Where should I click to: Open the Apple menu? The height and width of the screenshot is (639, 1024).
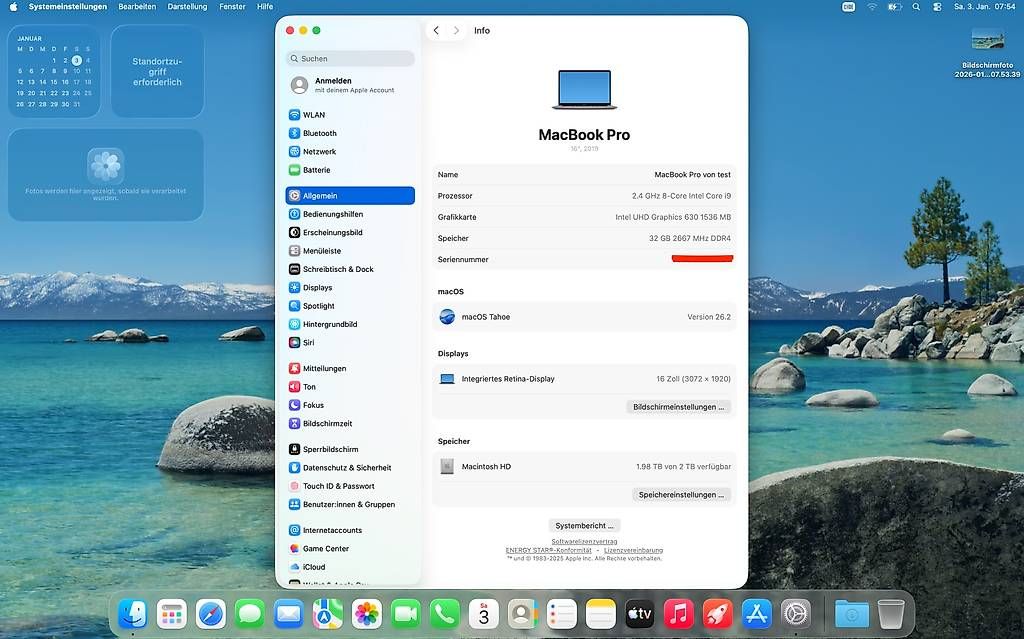coord(13,7)
